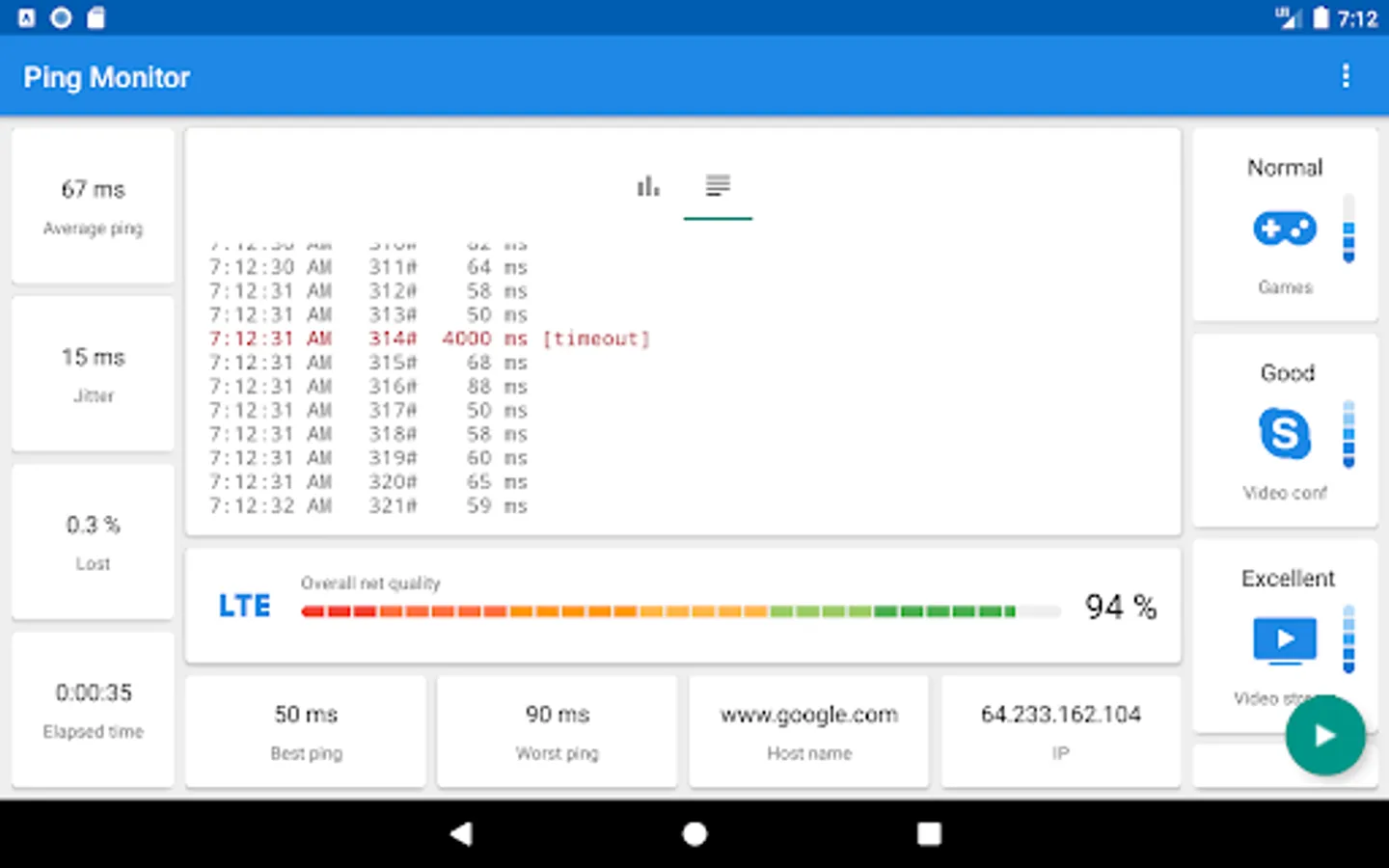Select the 90 ms Worst ping card
Viewport: 1389px width, 868px height.
(x=558, y=731)
